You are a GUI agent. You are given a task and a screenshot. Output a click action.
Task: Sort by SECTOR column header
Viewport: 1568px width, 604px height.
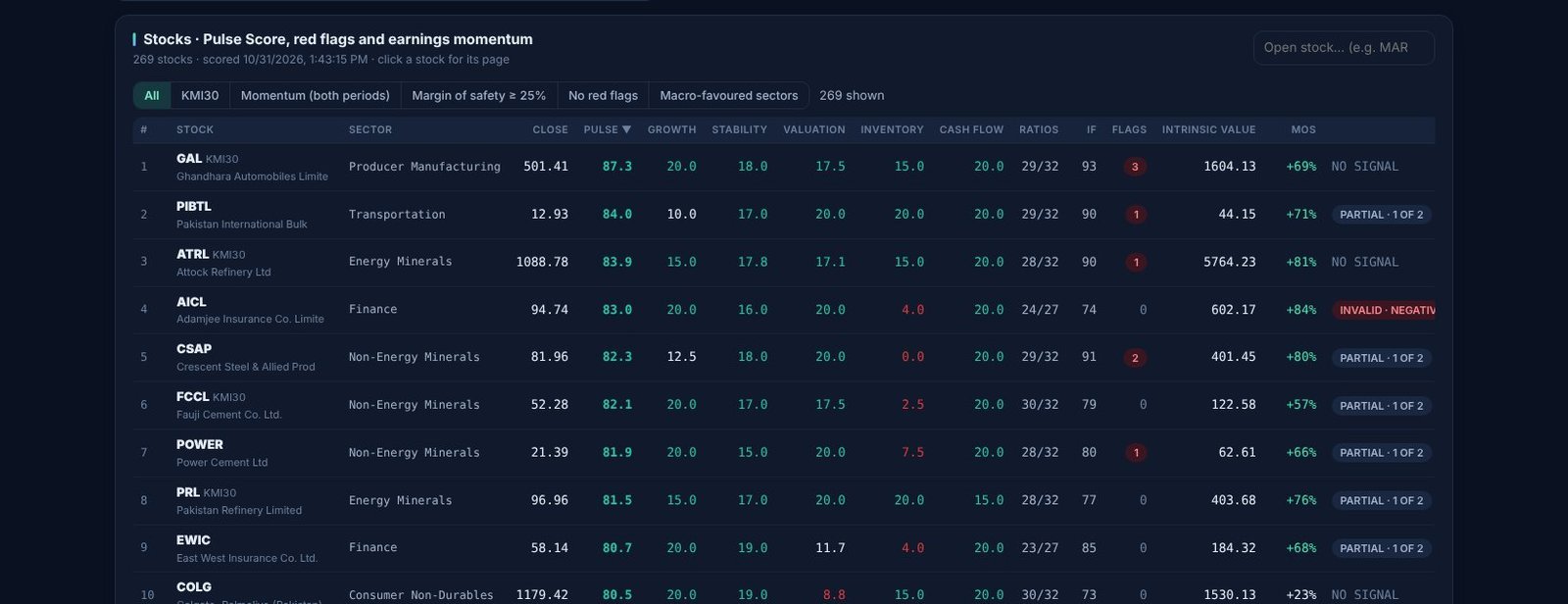(x=370, y=129)
